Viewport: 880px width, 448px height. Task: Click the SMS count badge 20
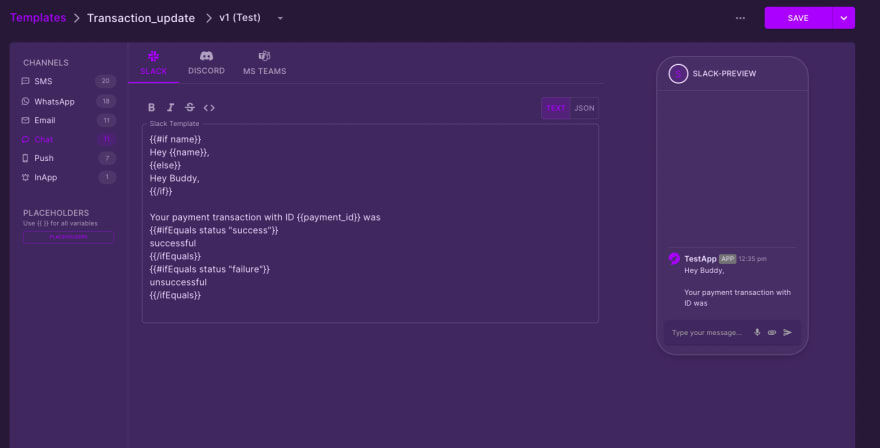(106, 81)
